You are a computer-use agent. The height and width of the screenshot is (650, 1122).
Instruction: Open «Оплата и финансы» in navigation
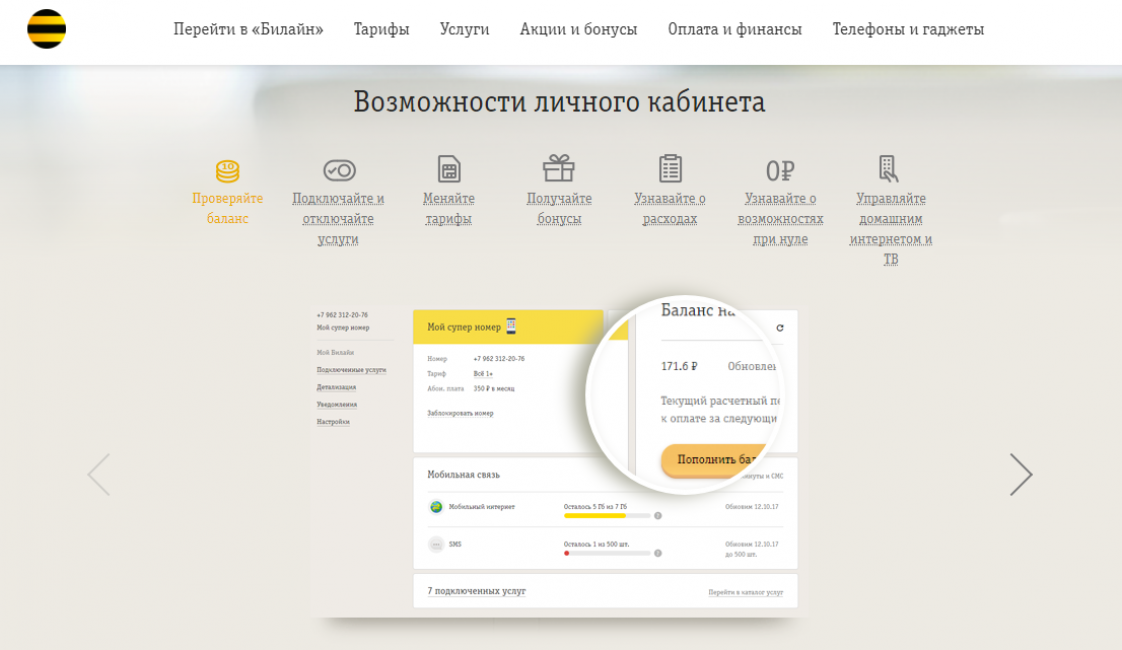[x=734, y=29]
